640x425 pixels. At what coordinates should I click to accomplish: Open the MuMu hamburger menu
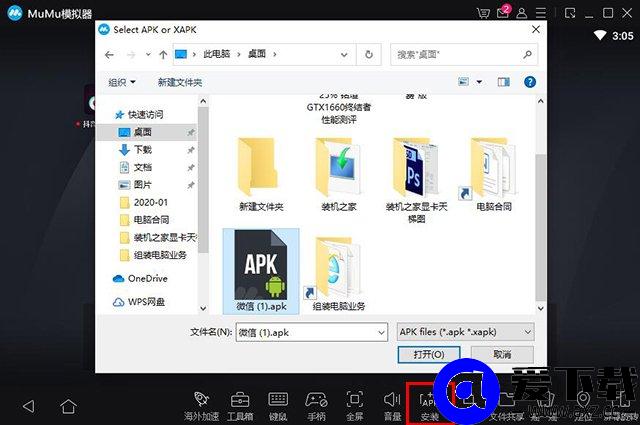coord(541,13)
